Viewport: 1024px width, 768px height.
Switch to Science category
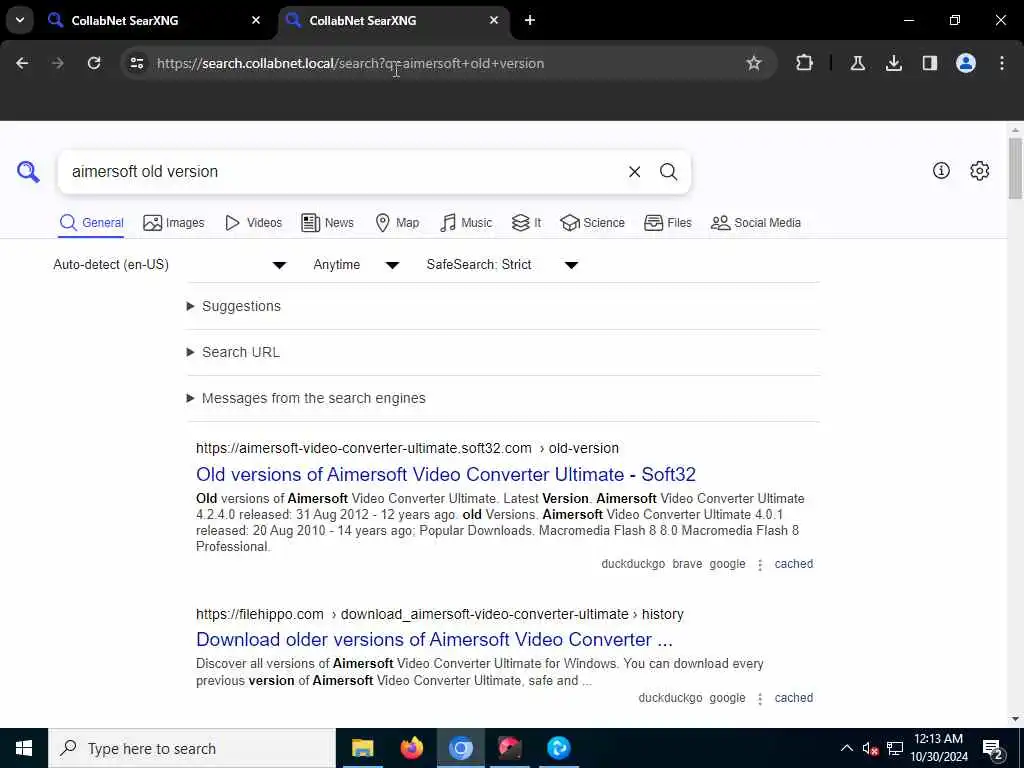point(592,223)
